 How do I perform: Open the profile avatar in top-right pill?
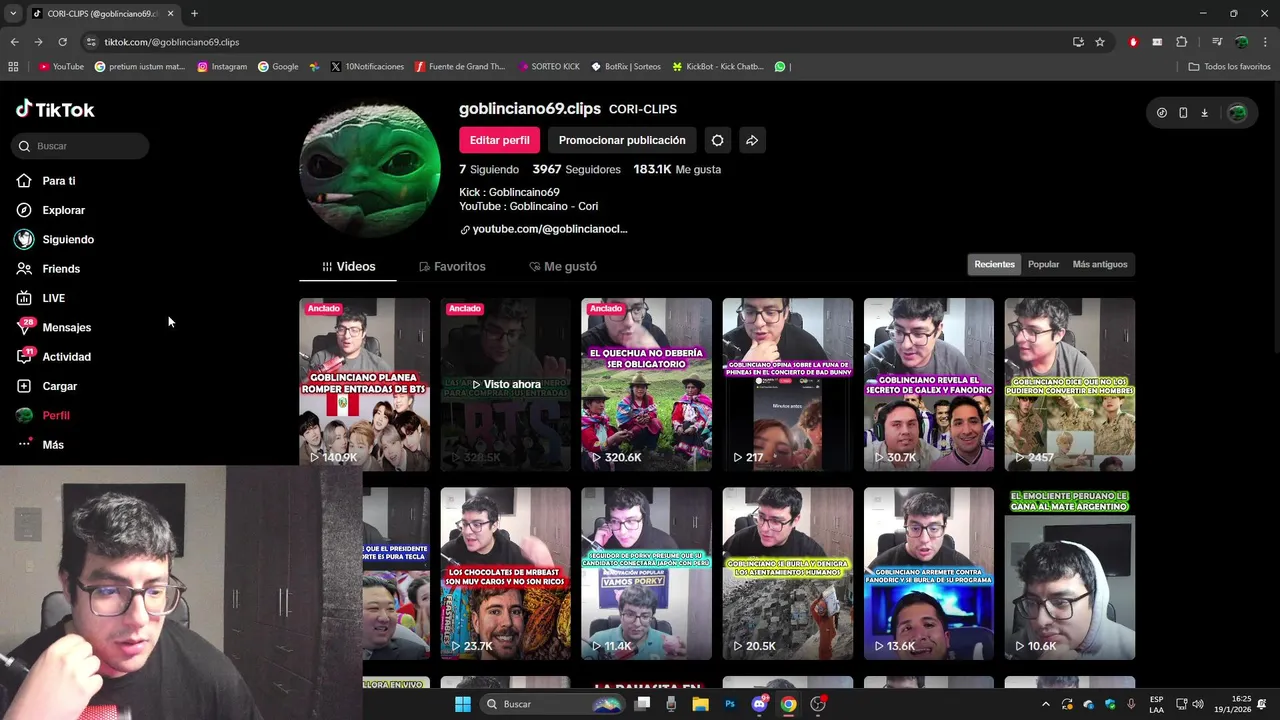click(x=1237, y=113)
